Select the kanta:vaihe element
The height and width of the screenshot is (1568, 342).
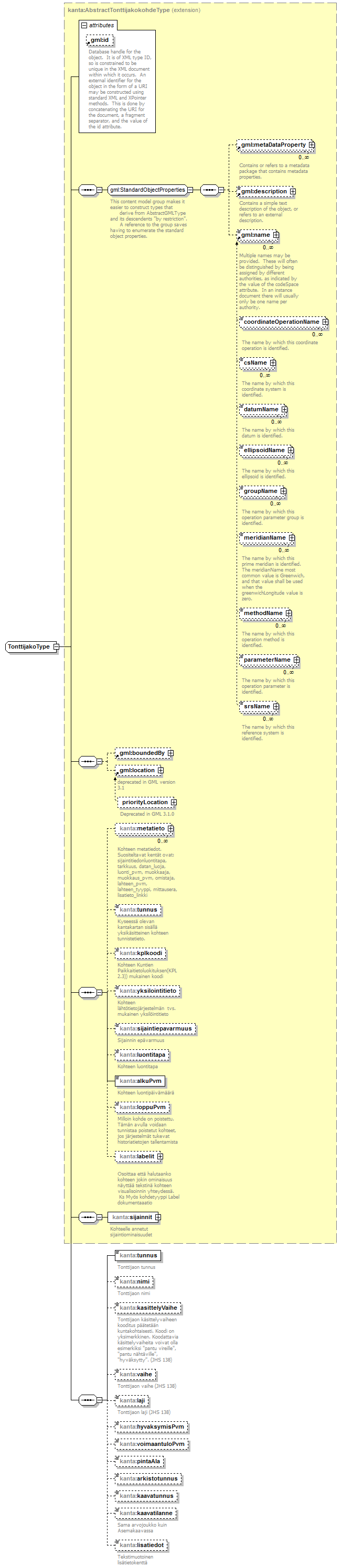tap(135, 1374)
